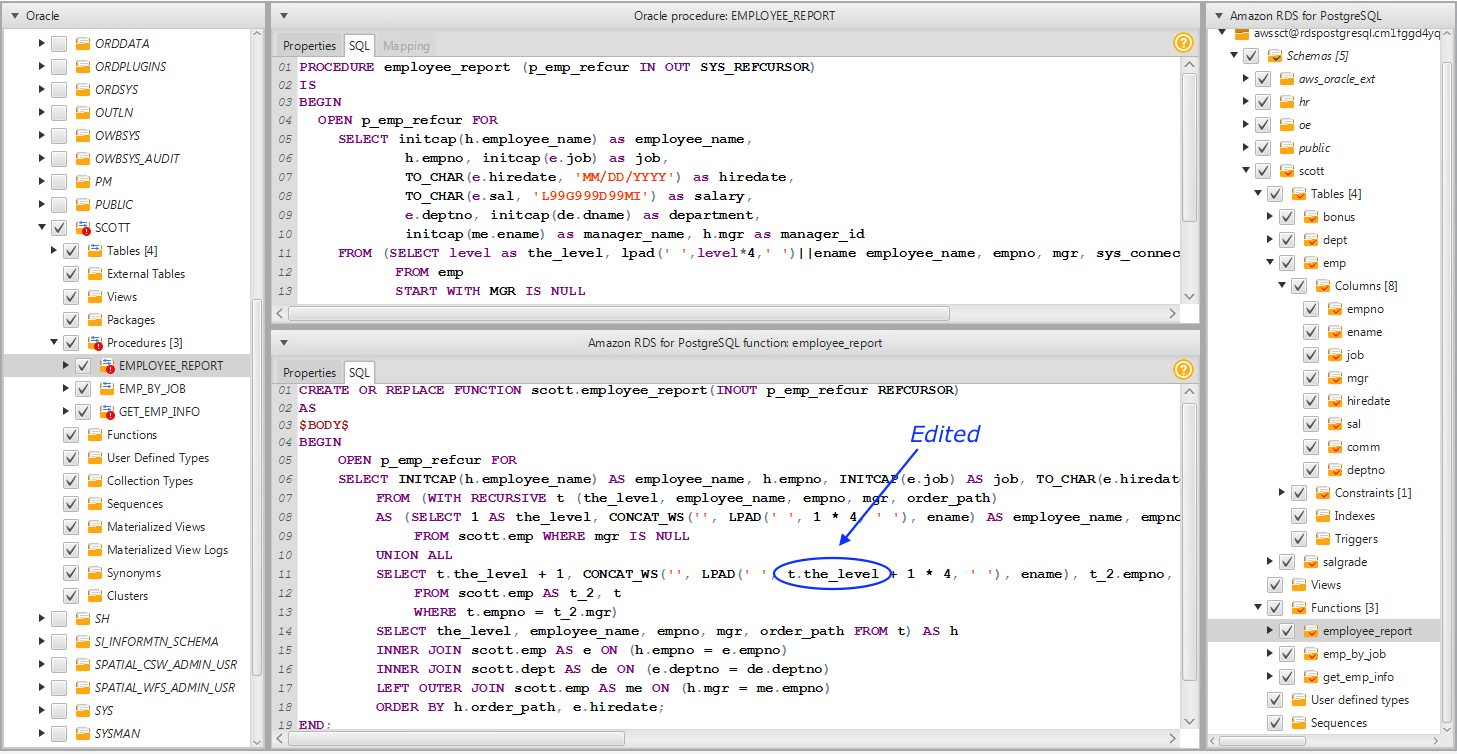1457x754 pixels.
Task: Collapse the Procedures [3] node
Action: click(53, 343)
